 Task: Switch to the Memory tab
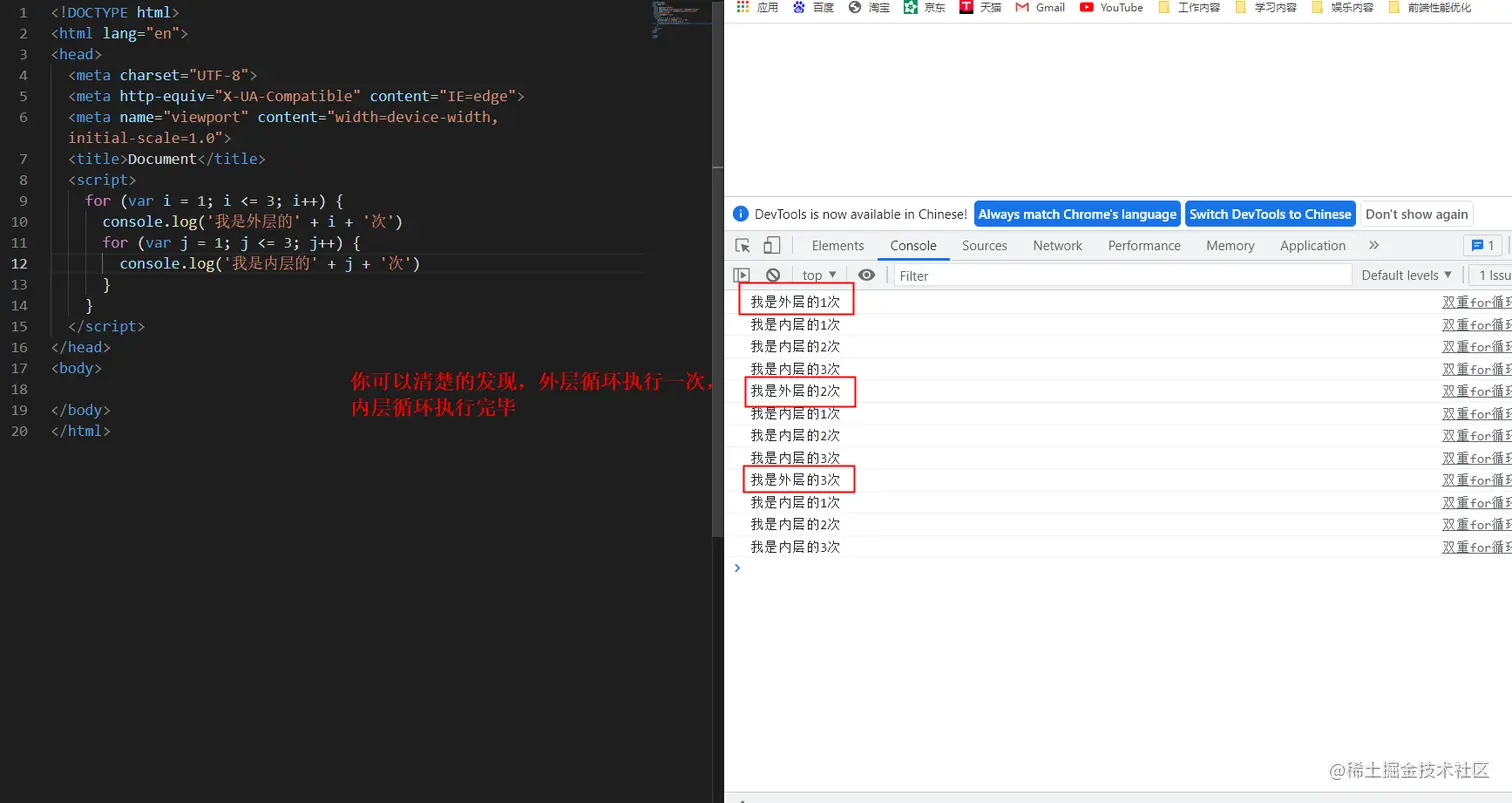click(1230, 246)
